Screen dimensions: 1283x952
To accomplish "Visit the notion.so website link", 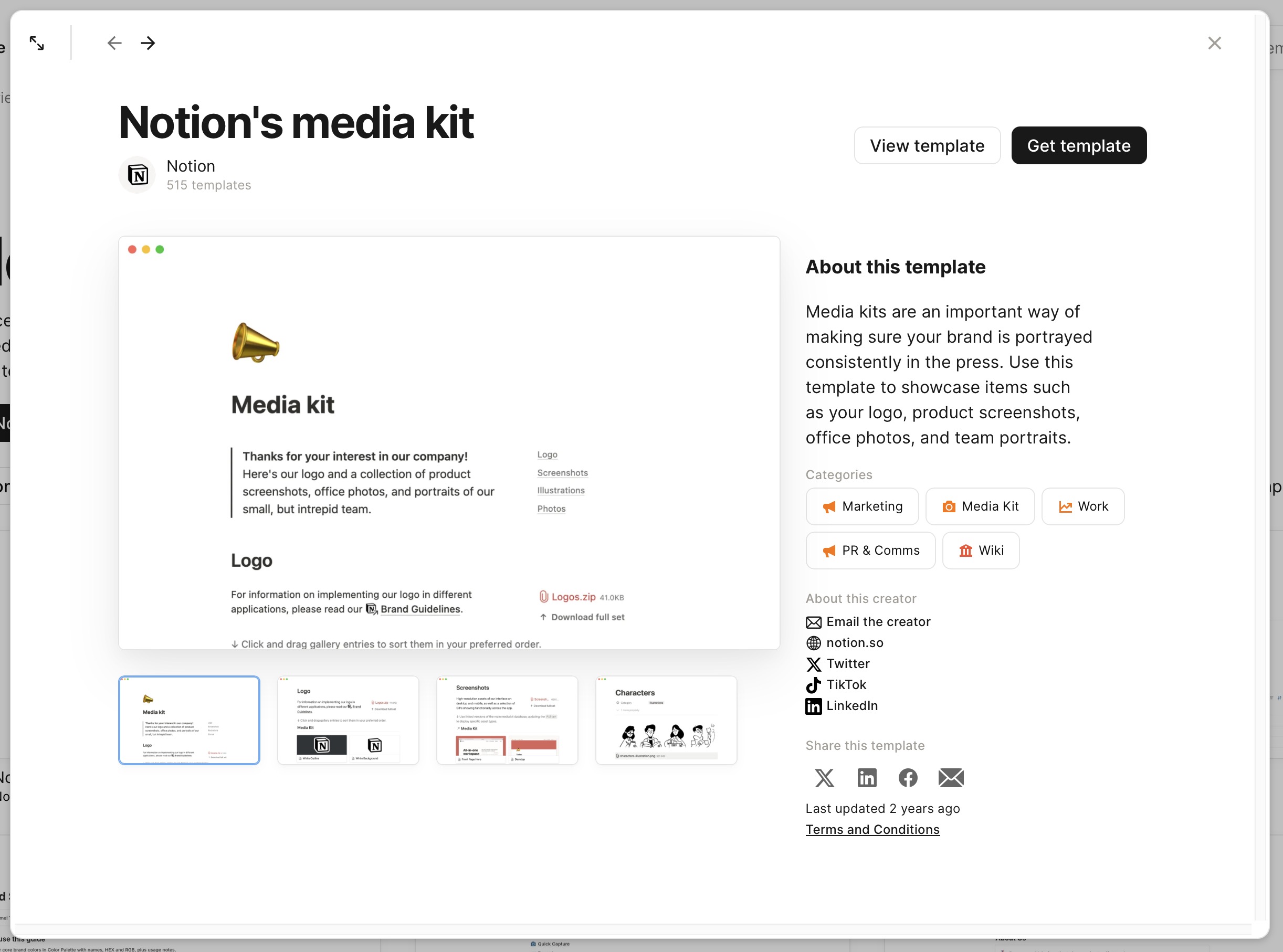I will tap(854, 643).
